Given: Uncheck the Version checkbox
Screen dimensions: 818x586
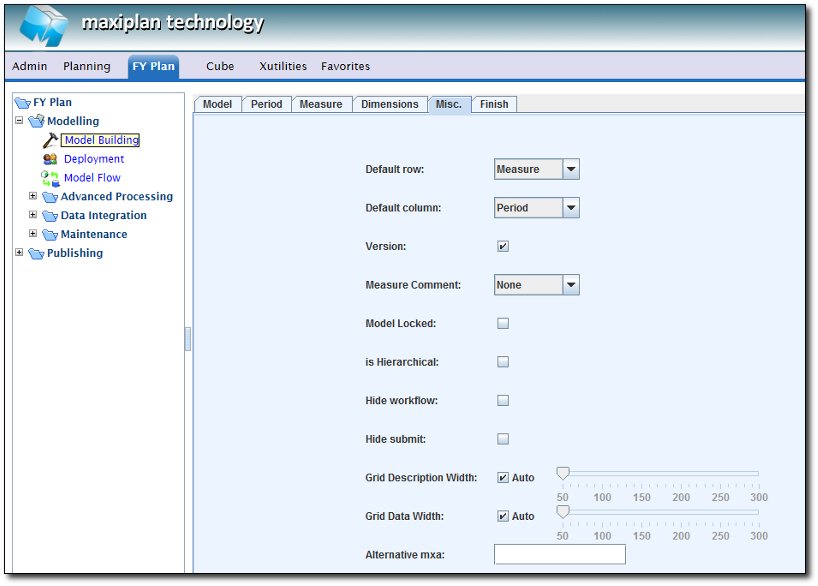Looking at the screenshot, I should coord(503,246).
